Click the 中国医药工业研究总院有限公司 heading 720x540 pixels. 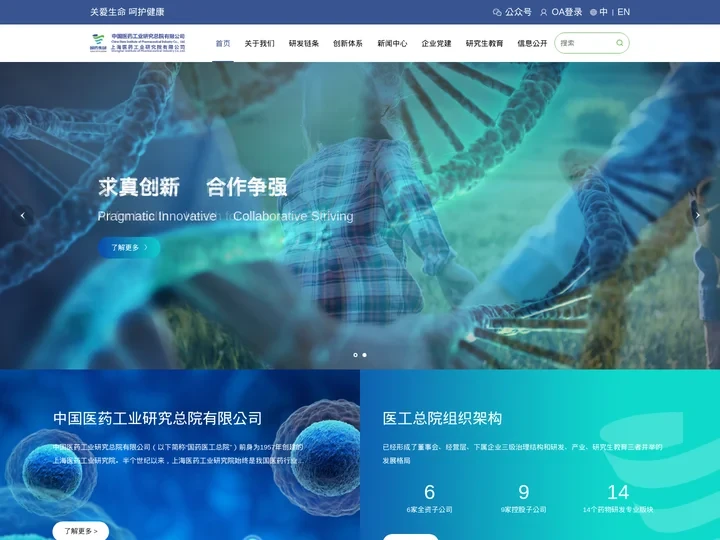pyautogui.click(x=158, y=418)
